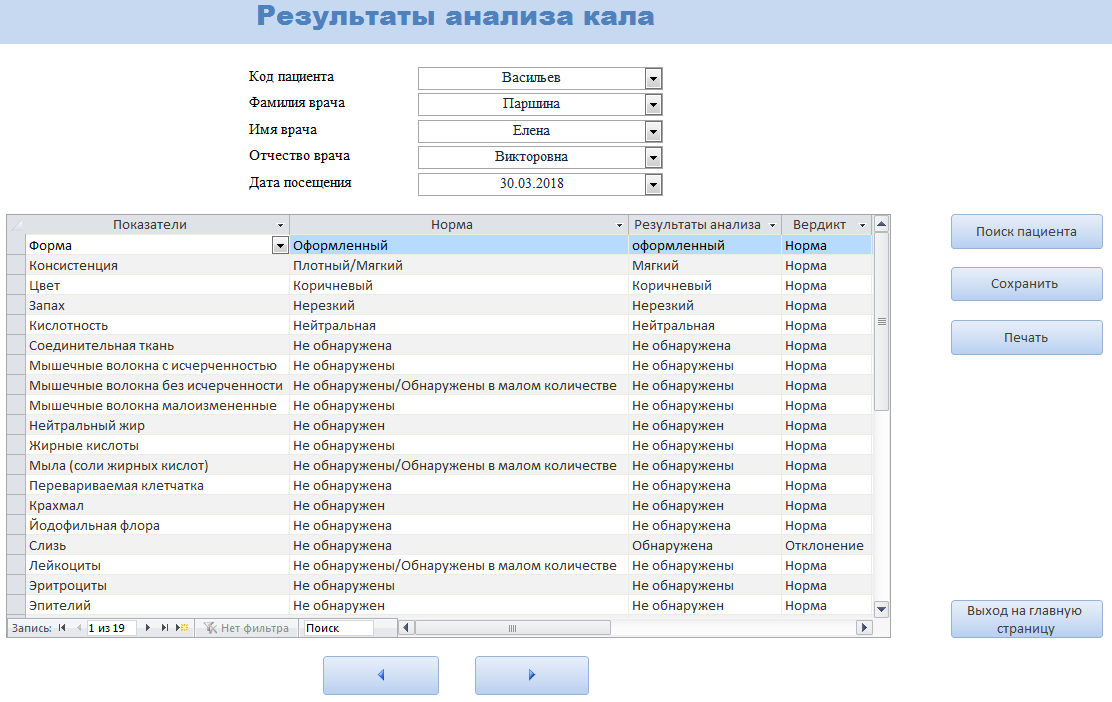Click the 'Обнаружена' result cell for Слизь
The height and width of the screenshot is (702, 1112).
coord(705,545)
